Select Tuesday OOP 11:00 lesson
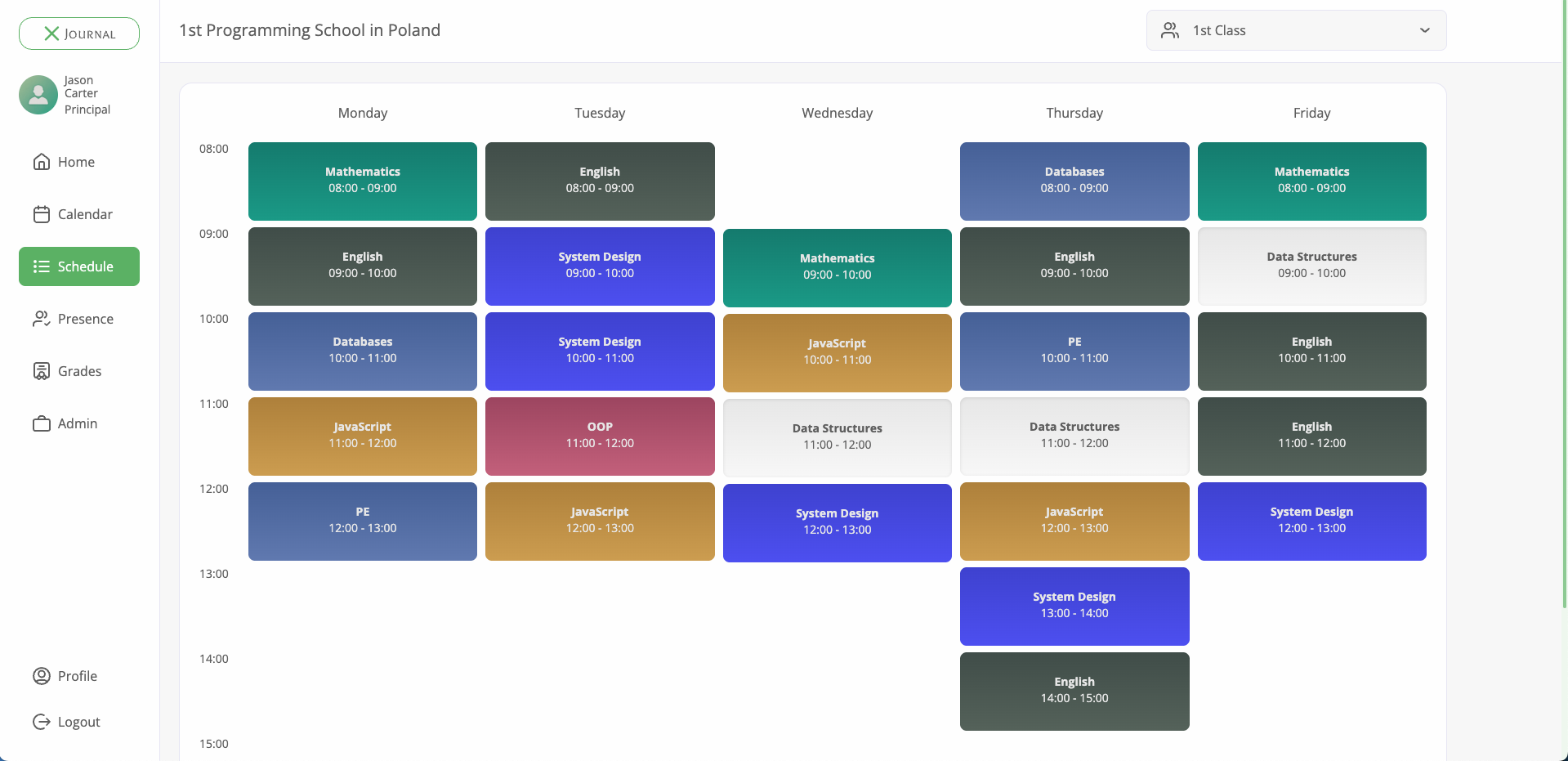Screen dimensions: 1568x761 (x=600, y=436)
